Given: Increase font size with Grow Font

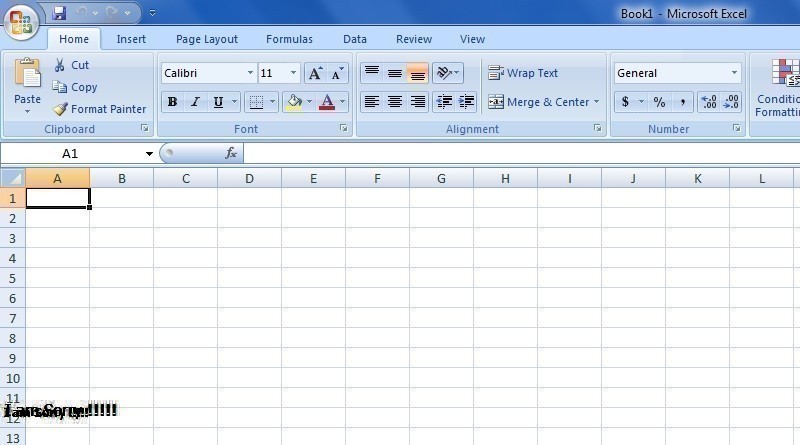Looking at the screenshot, I should [315, 73].
